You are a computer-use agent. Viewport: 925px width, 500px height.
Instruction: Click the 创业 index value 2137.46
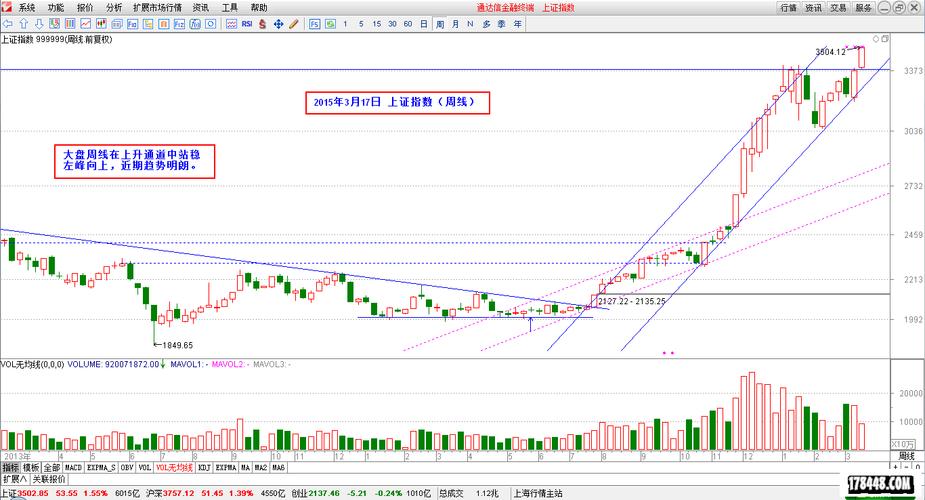coord(324,494)
